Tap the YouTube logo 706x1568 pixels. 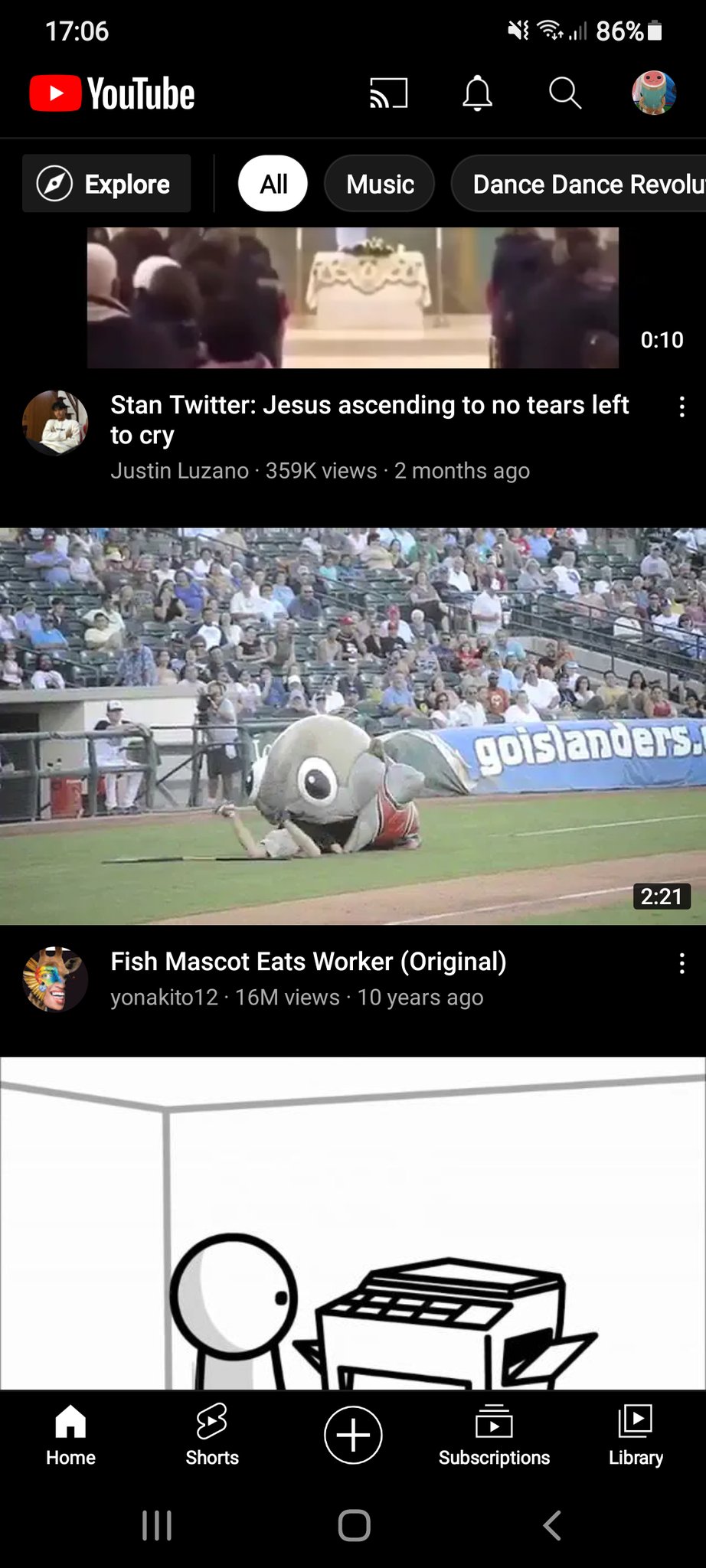(112, 93)
